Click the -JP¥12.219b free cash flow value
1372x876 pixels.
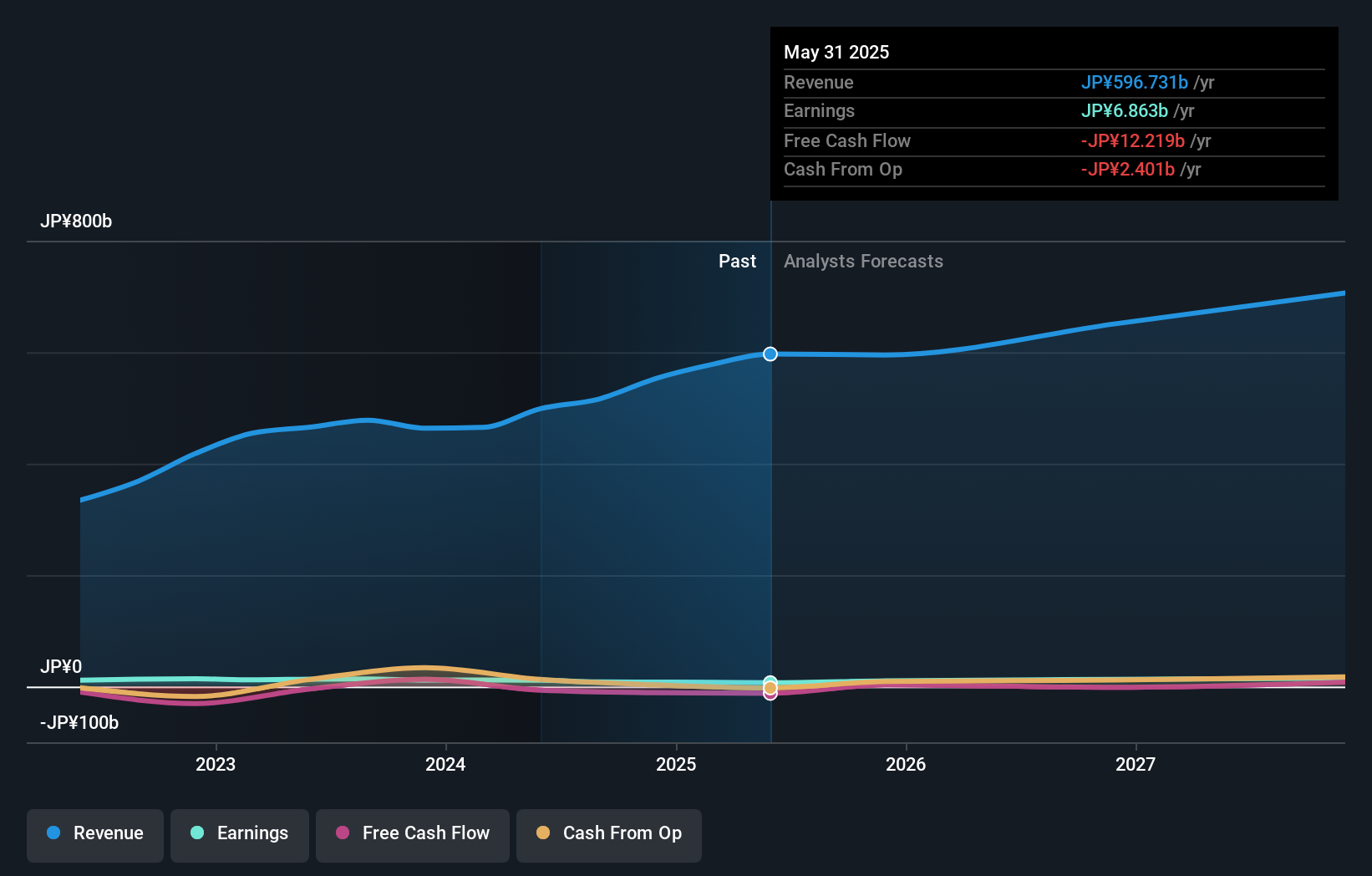1132,141
